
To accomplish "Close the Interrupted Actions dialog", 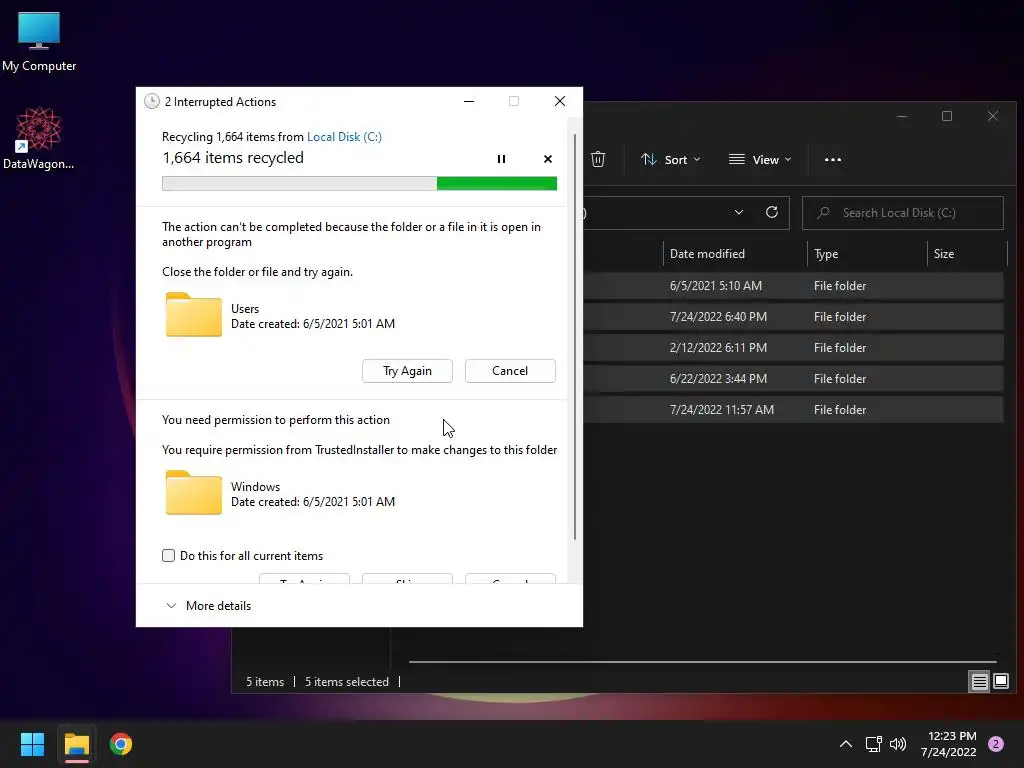I will [560, 101].
